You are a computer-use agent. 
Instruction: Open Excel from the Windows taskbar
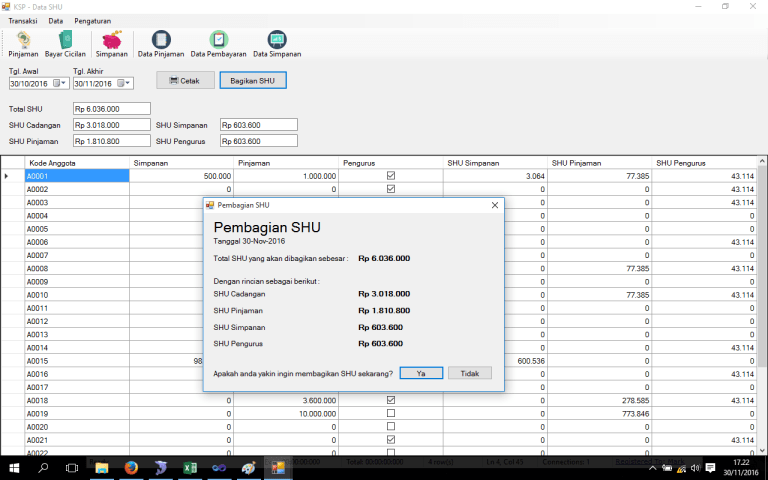(x=189, y=468)
